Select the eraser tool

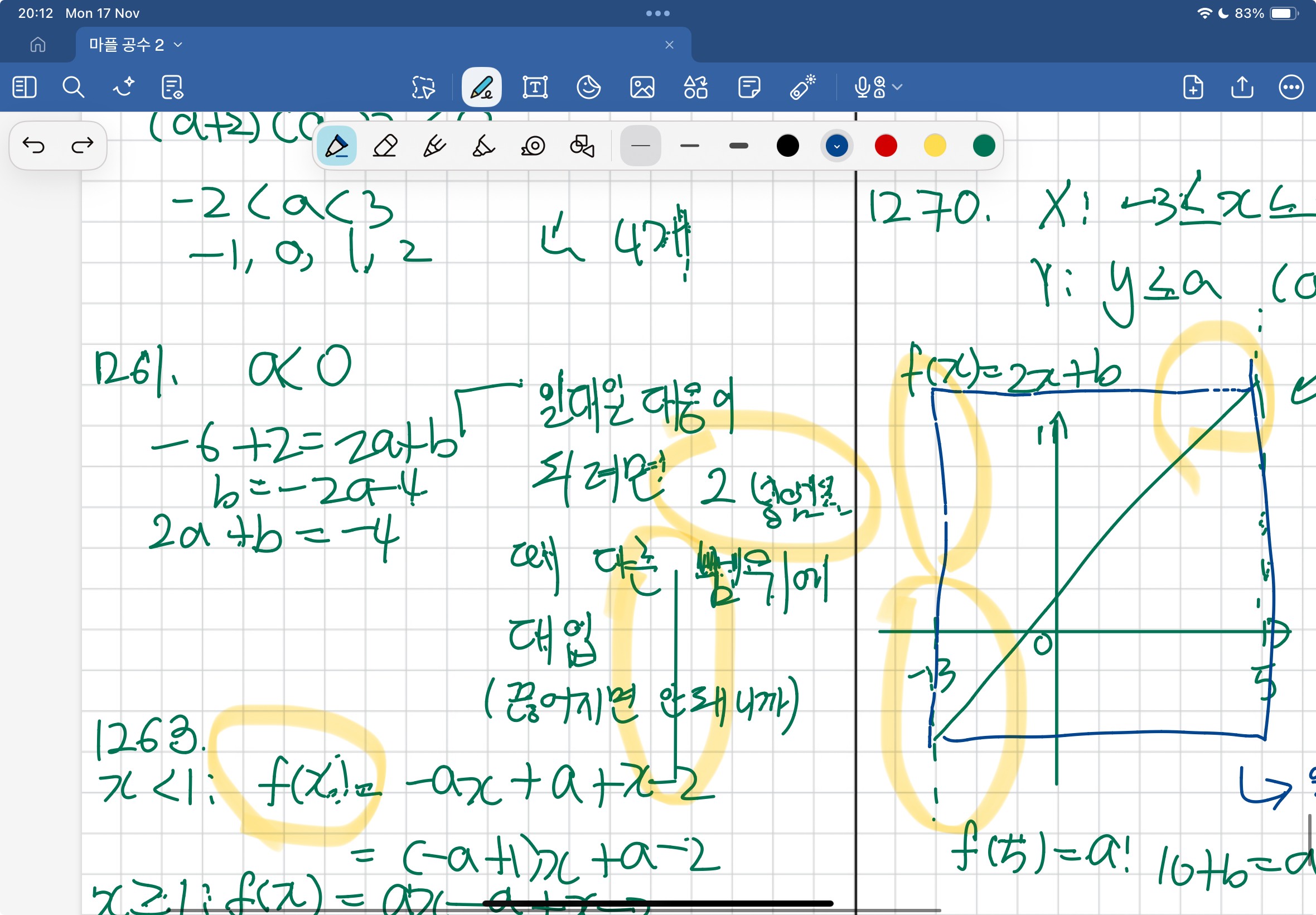coord(385,146)
